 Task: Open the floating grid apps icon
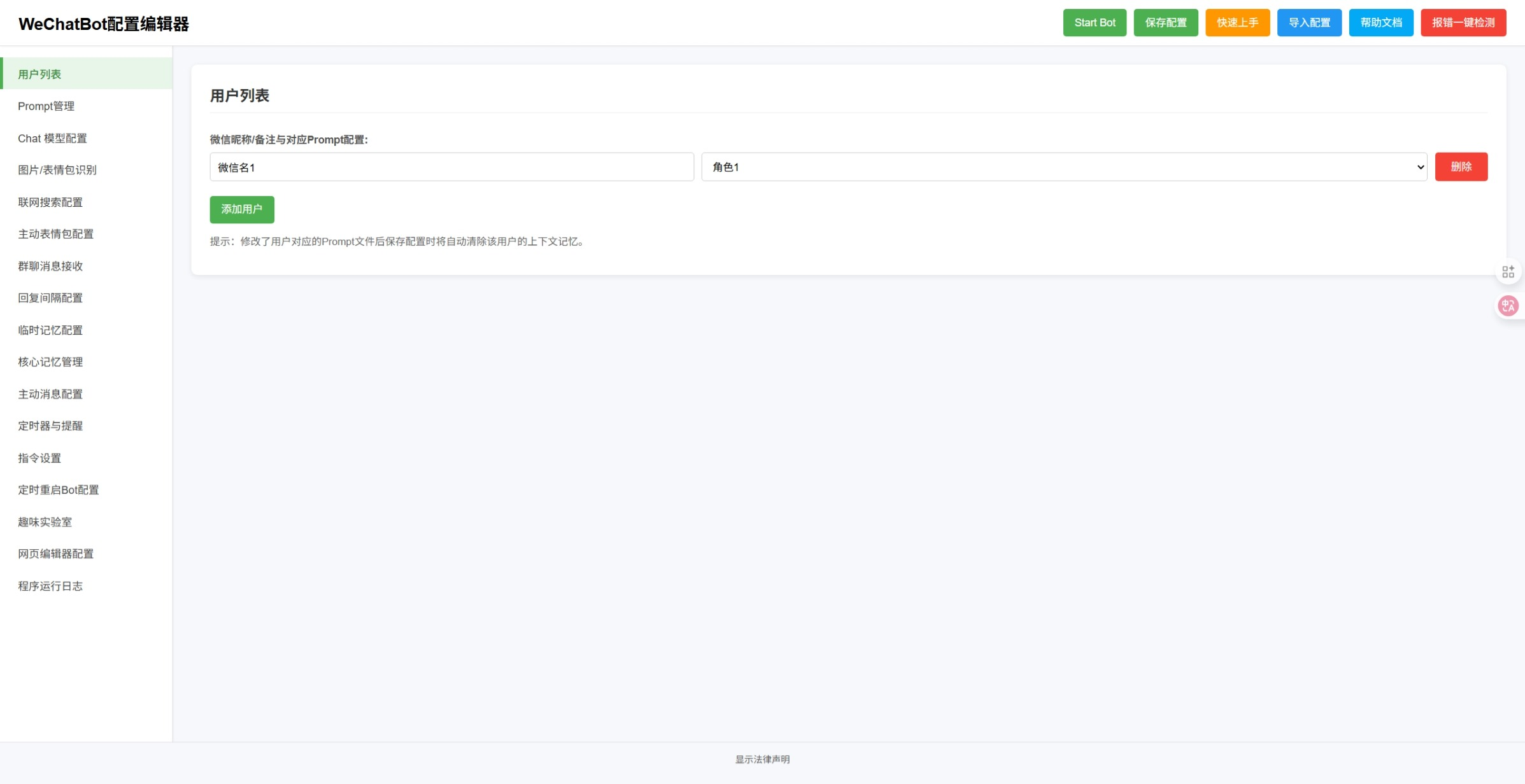click(1508, 272)
